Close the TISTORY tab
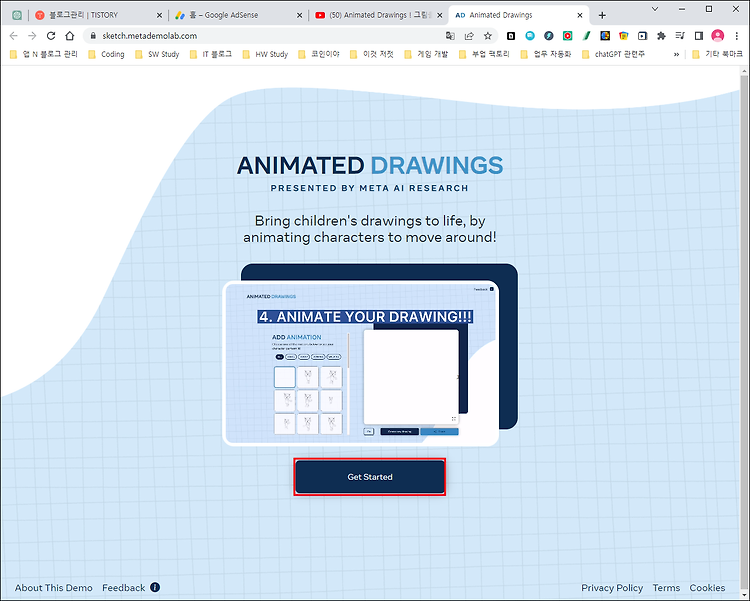This screenshot has height=601, width=750. pyautogui.click(x=159, y=15)
